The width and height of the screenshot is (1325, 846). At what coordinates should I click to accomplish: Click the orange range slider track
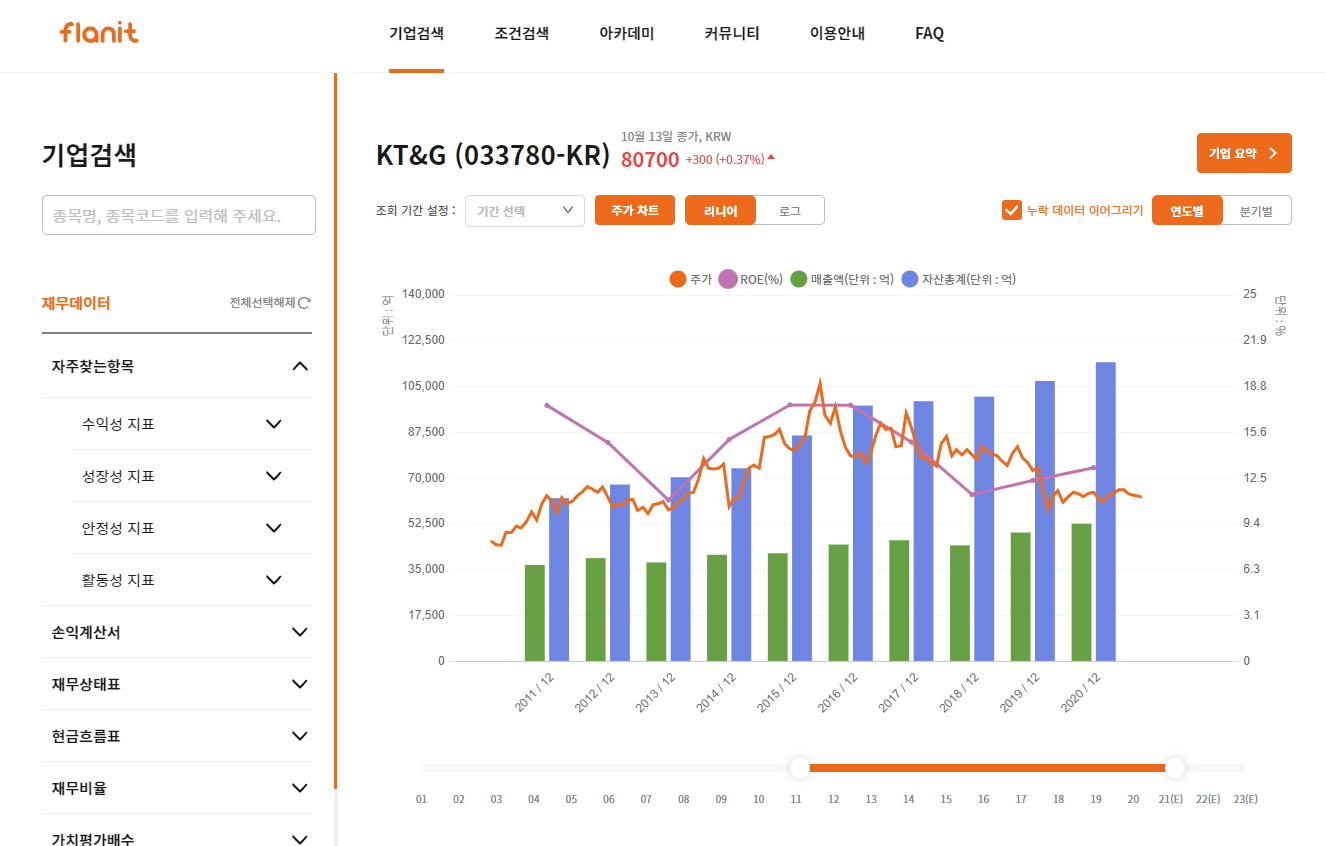point(987,767)
